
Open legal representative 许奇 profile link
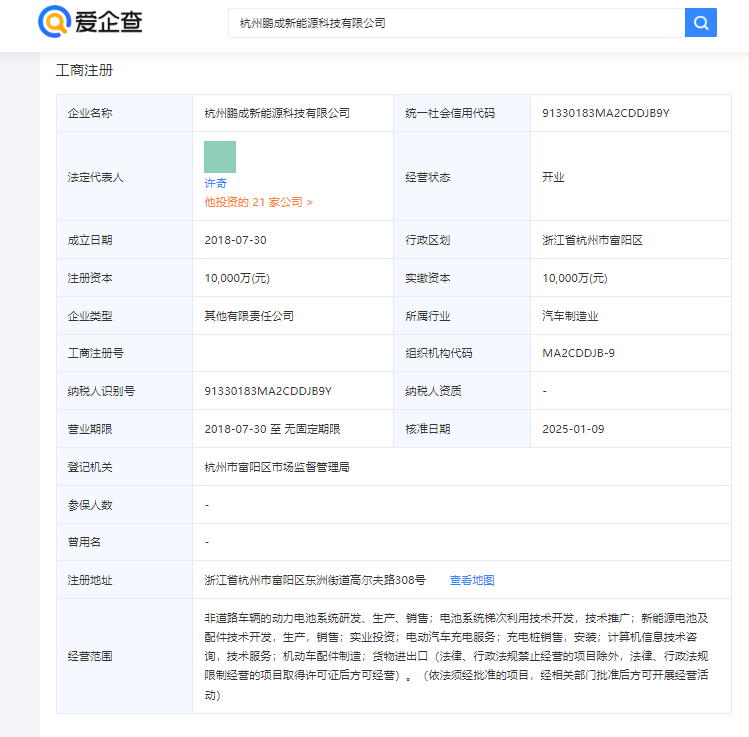pyautogui.click(x=215, y=183)
